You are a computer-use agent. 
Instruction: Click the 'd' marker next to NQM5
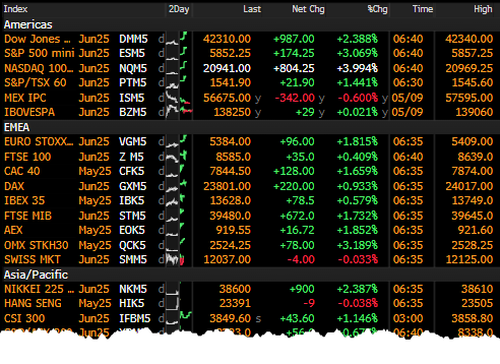point(161,68)
